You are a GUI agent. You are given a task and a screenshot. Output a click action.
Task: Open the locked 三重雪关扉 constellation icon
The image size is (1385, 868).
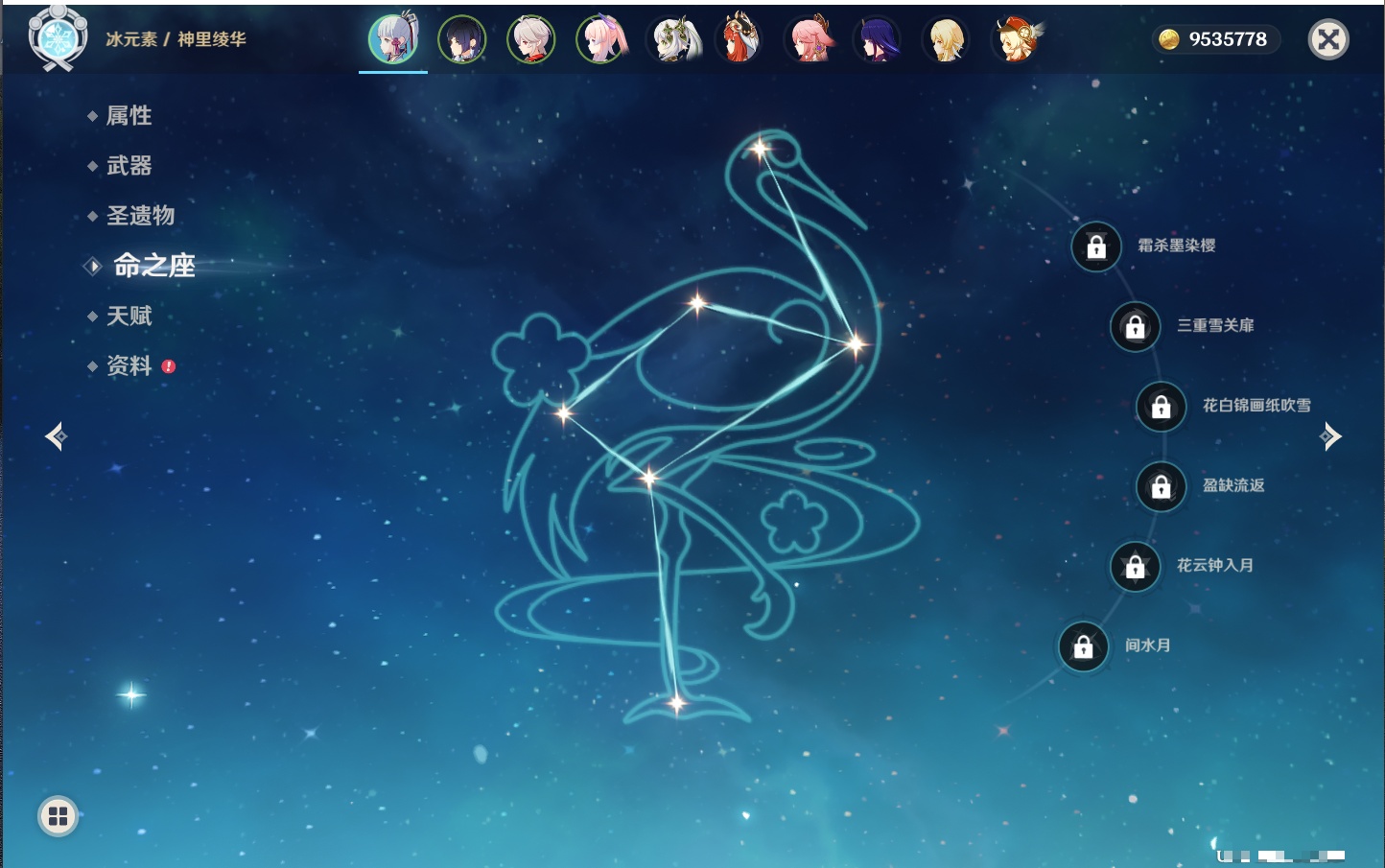(x=1136, y=326)
